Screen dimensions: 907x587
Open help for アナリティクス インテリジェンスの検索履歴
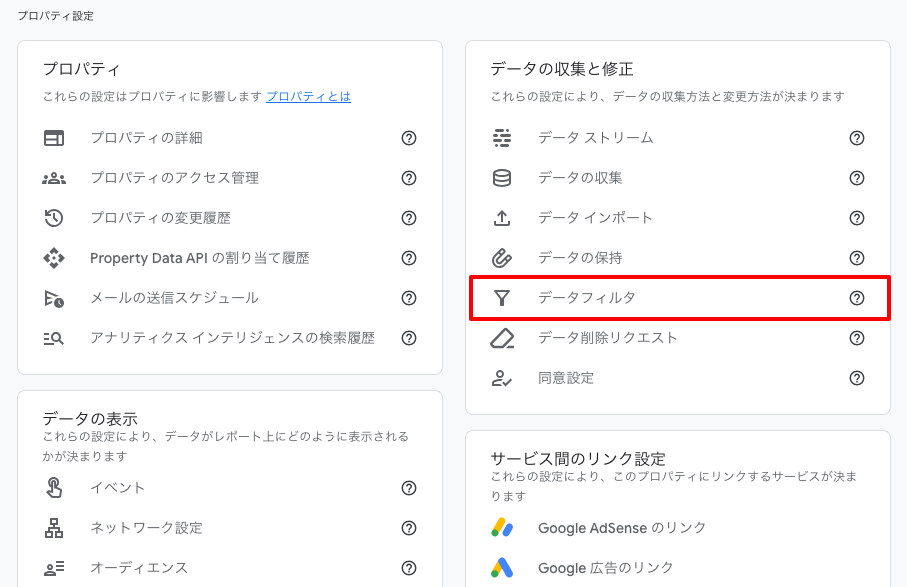point(409,338)
